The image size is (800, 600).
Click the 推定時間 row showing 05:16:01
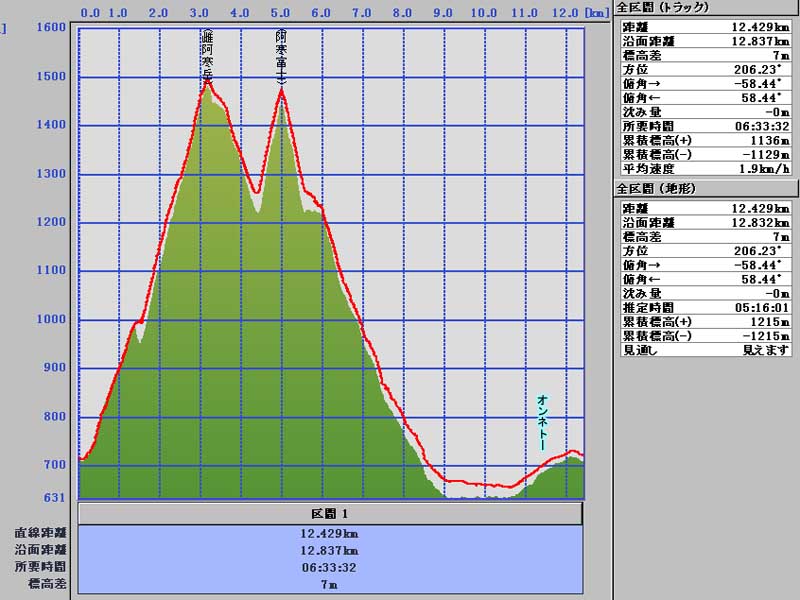pyautogui.click(x=706, y=308)
